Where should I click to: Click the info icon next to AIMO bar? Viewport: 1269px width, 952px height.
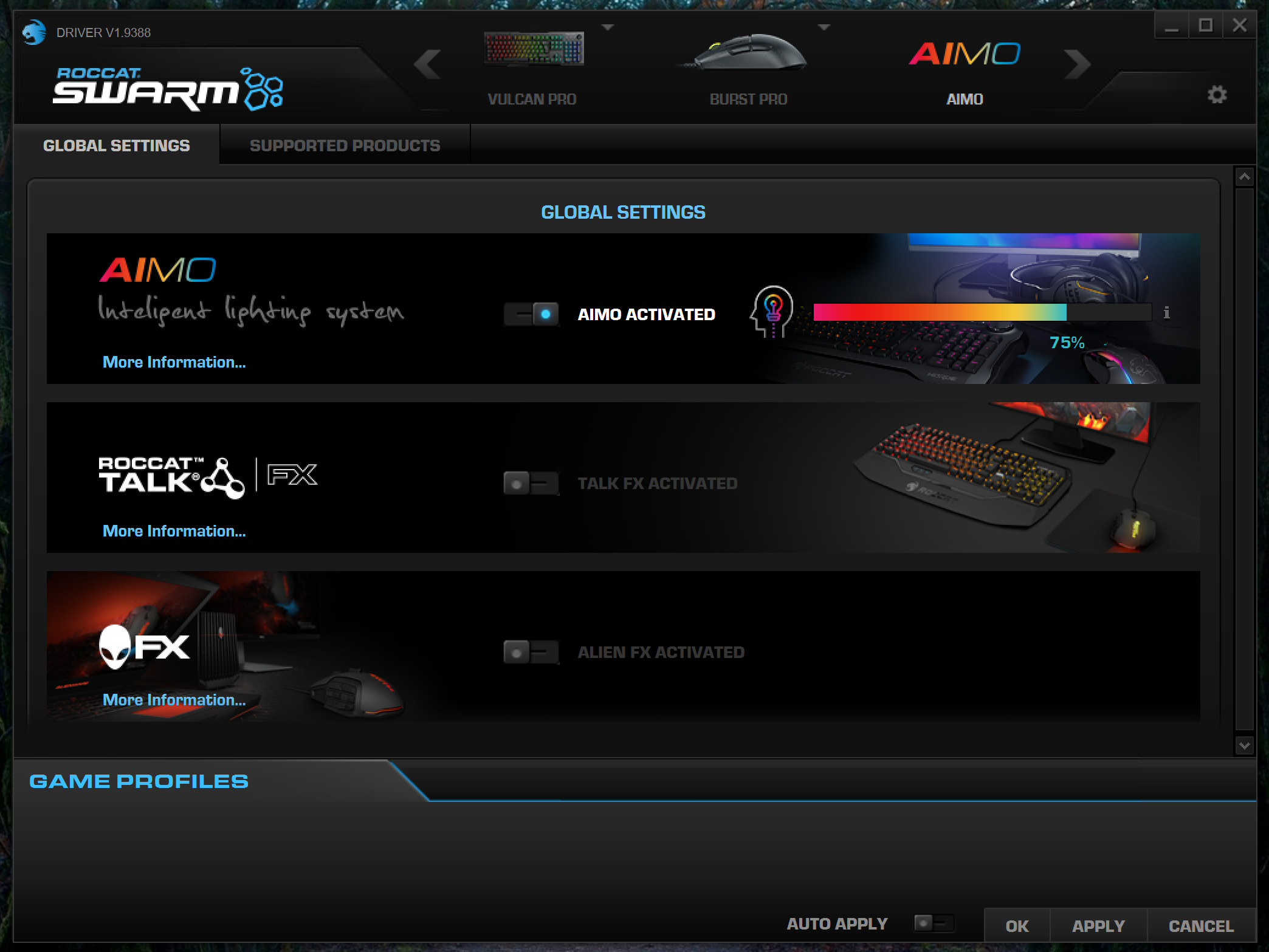[x=1166, y=312]
